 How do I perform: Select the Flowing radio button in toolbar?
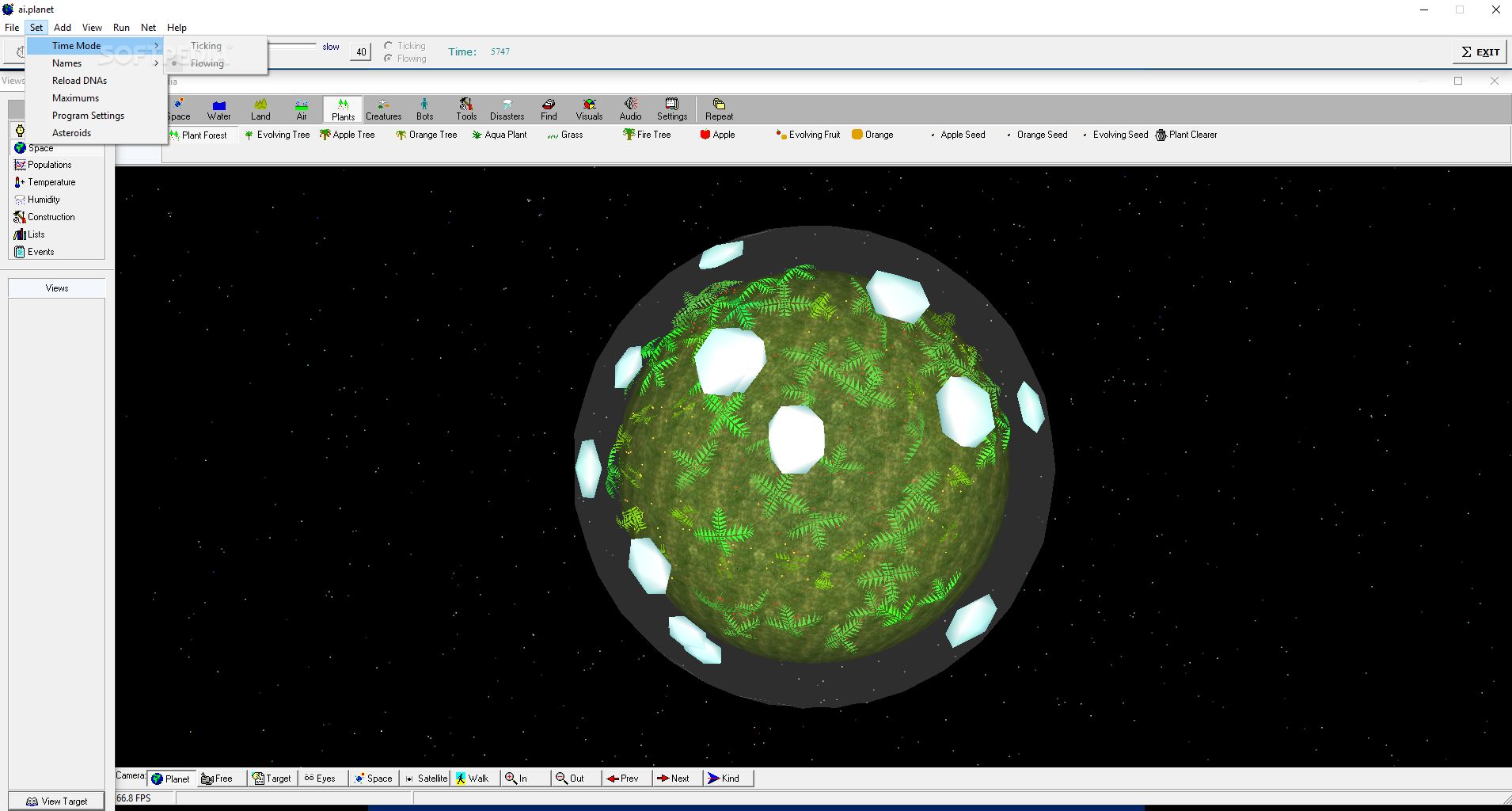tap(405, 59)
